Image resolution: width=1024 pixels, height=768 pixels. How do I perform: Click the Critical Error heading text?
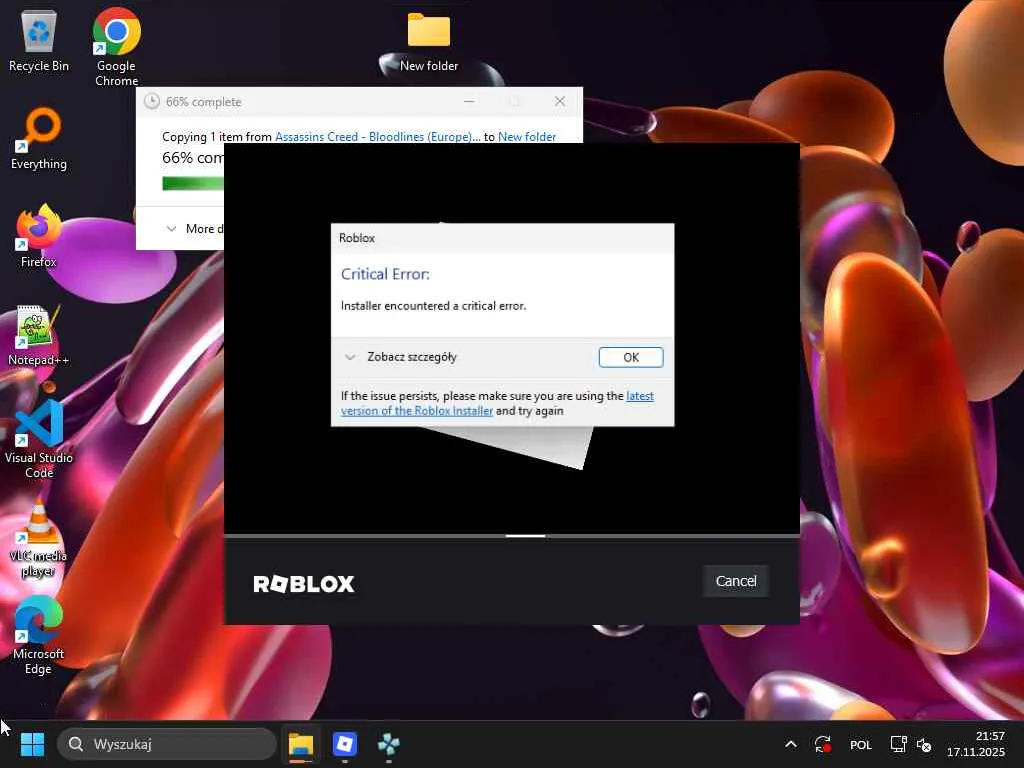pos(385,274)
